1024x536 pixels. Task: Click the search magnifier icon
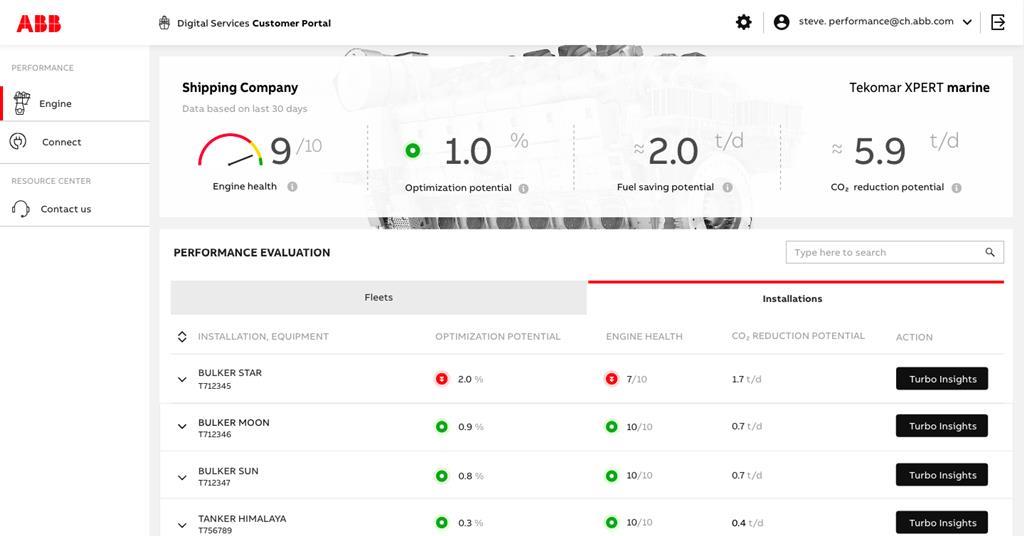(990, 252)
